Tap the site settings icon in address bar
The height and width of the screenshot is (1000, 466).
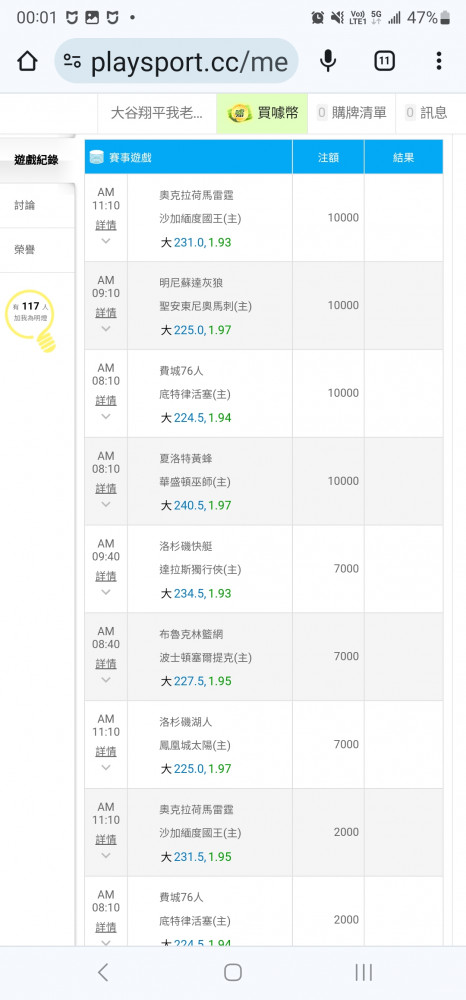(72, 61)
